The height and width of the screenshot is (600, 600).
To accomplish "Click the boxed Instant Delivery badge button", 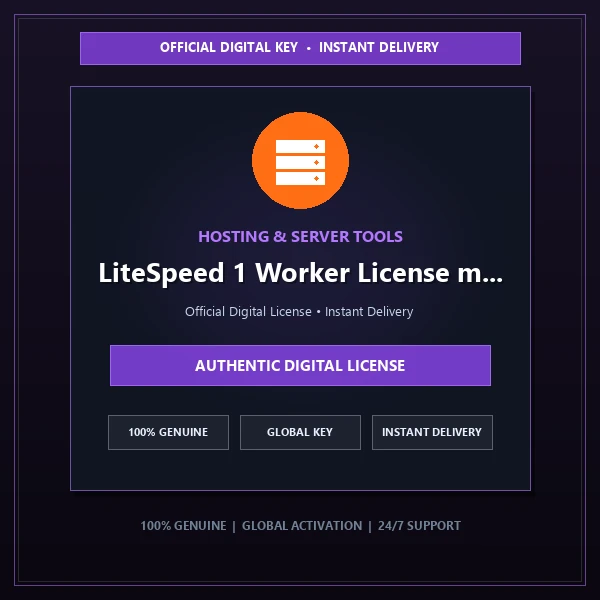I will [x=432, y=432].
